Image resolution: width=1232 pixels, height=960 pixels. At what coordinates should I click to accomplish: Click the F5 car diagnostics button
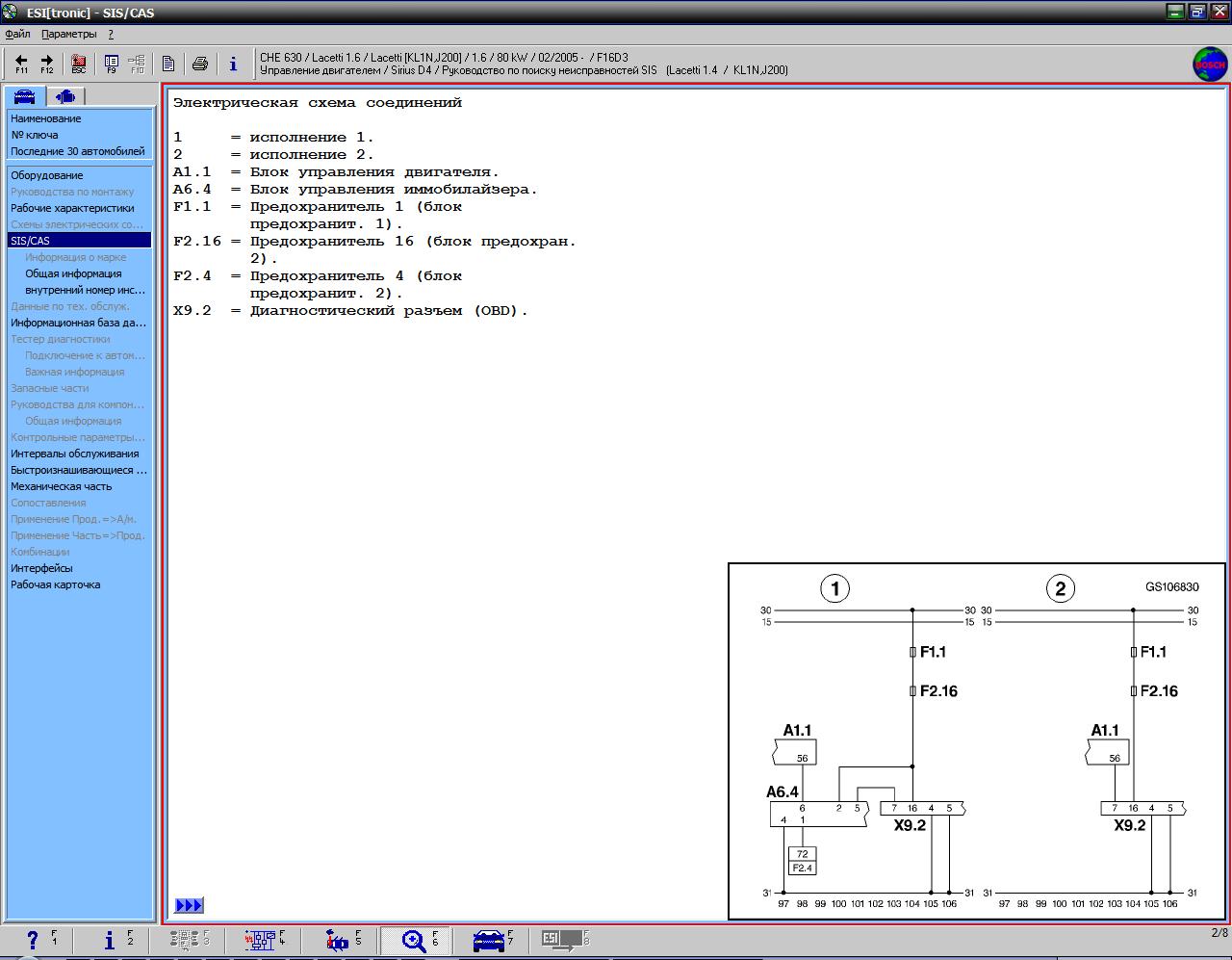click(x=341, y=941)
